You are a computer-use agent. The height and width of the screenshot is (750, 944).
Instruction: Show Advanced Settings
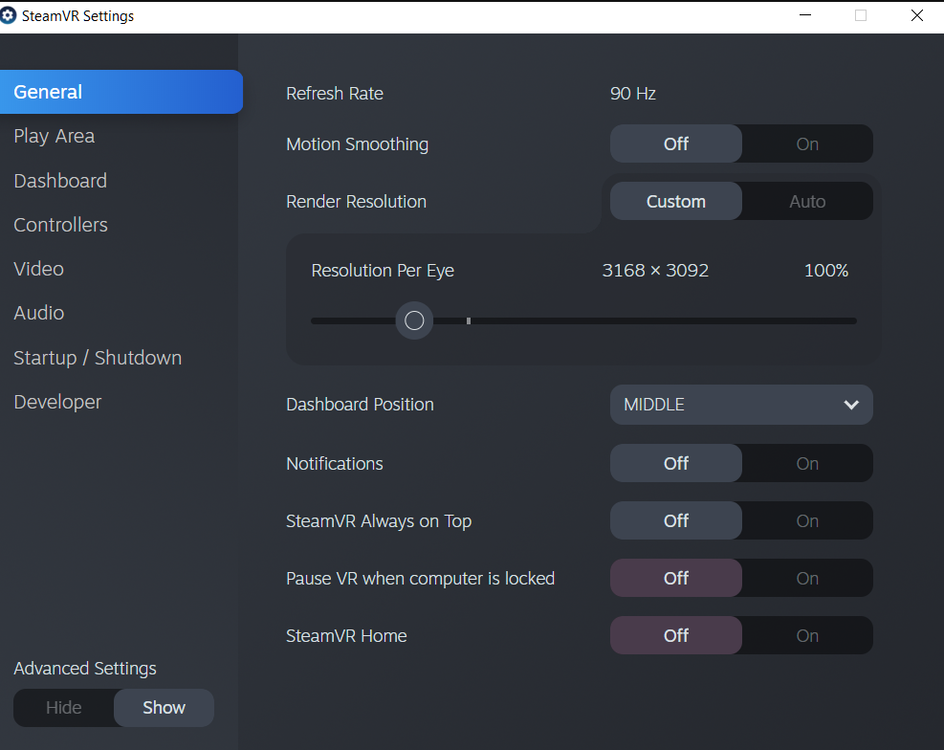click(x=163, y=707)
